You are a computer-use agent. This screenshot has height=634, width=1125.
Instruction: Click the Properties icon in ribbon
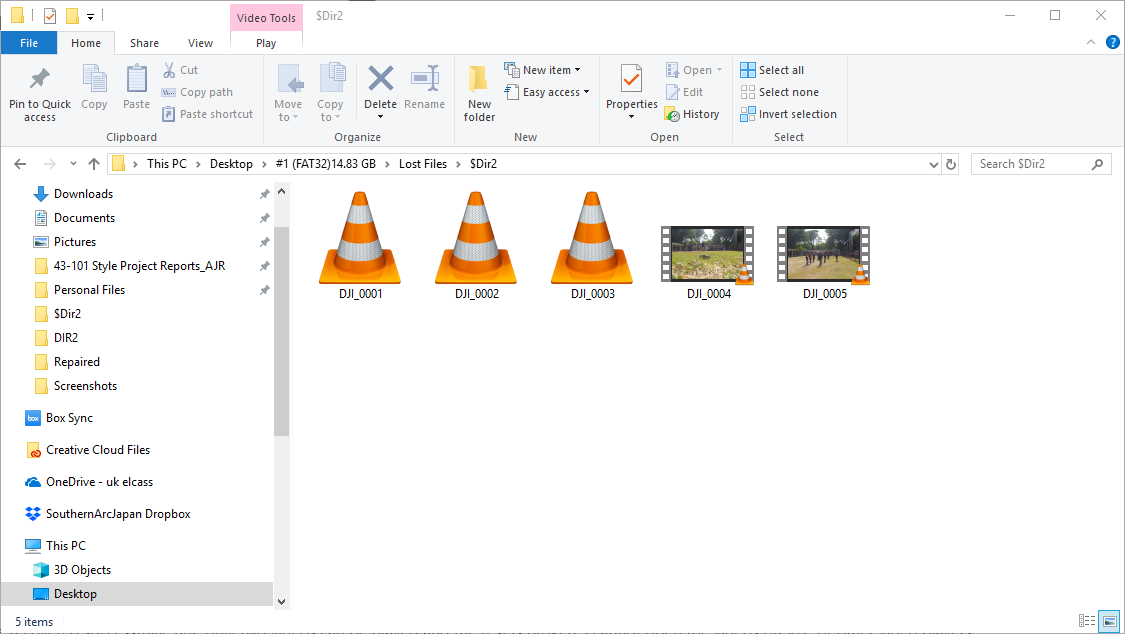tap(631, 80)
